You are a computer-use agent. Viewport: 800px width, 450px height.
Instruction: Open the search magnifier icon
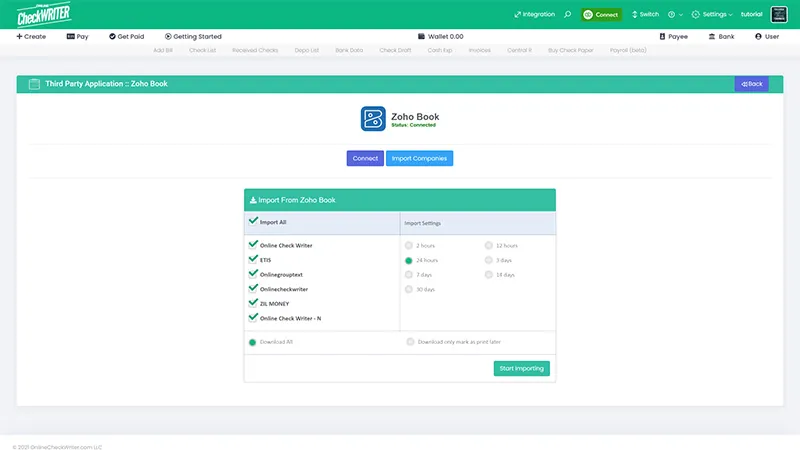click(x=567, y=14)
